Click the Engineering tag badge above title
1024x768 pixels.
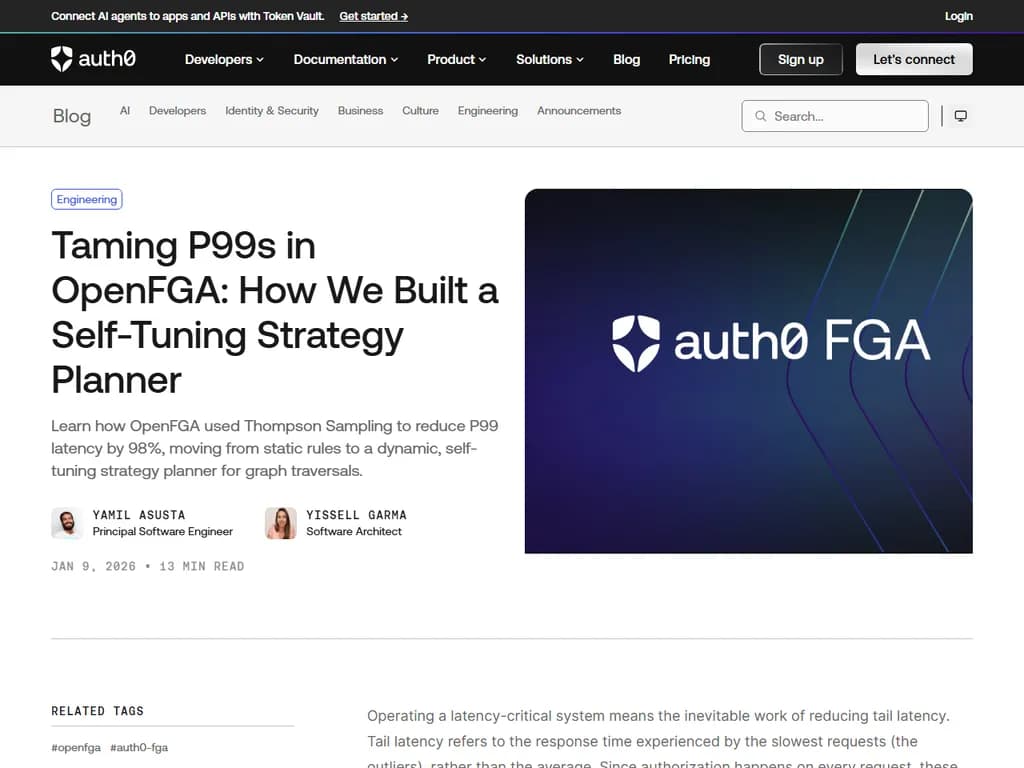tap(87, 199)
